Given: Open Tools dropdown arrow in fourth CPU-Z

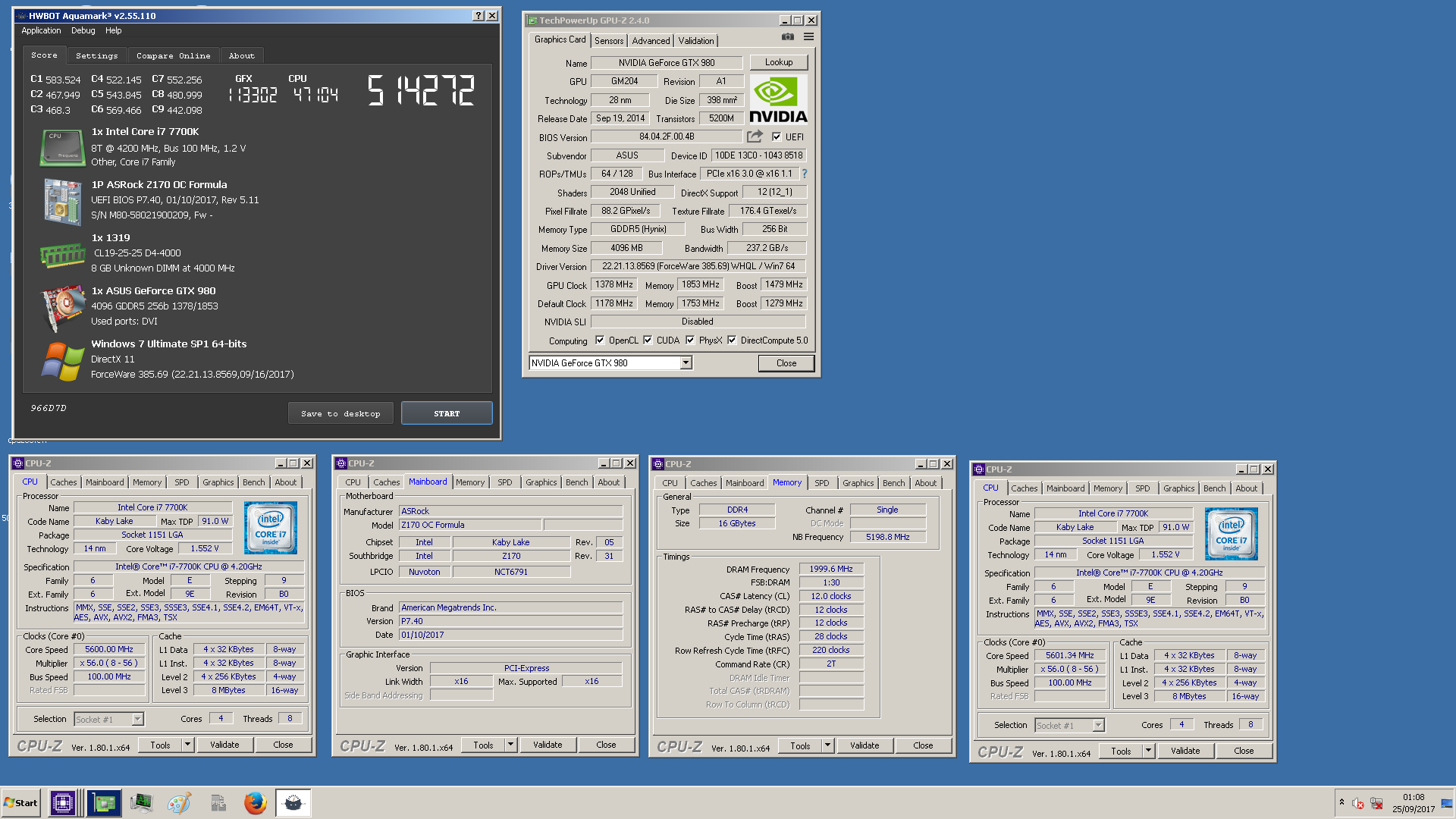Looking at the screenshot, I should coord(1148,751).
